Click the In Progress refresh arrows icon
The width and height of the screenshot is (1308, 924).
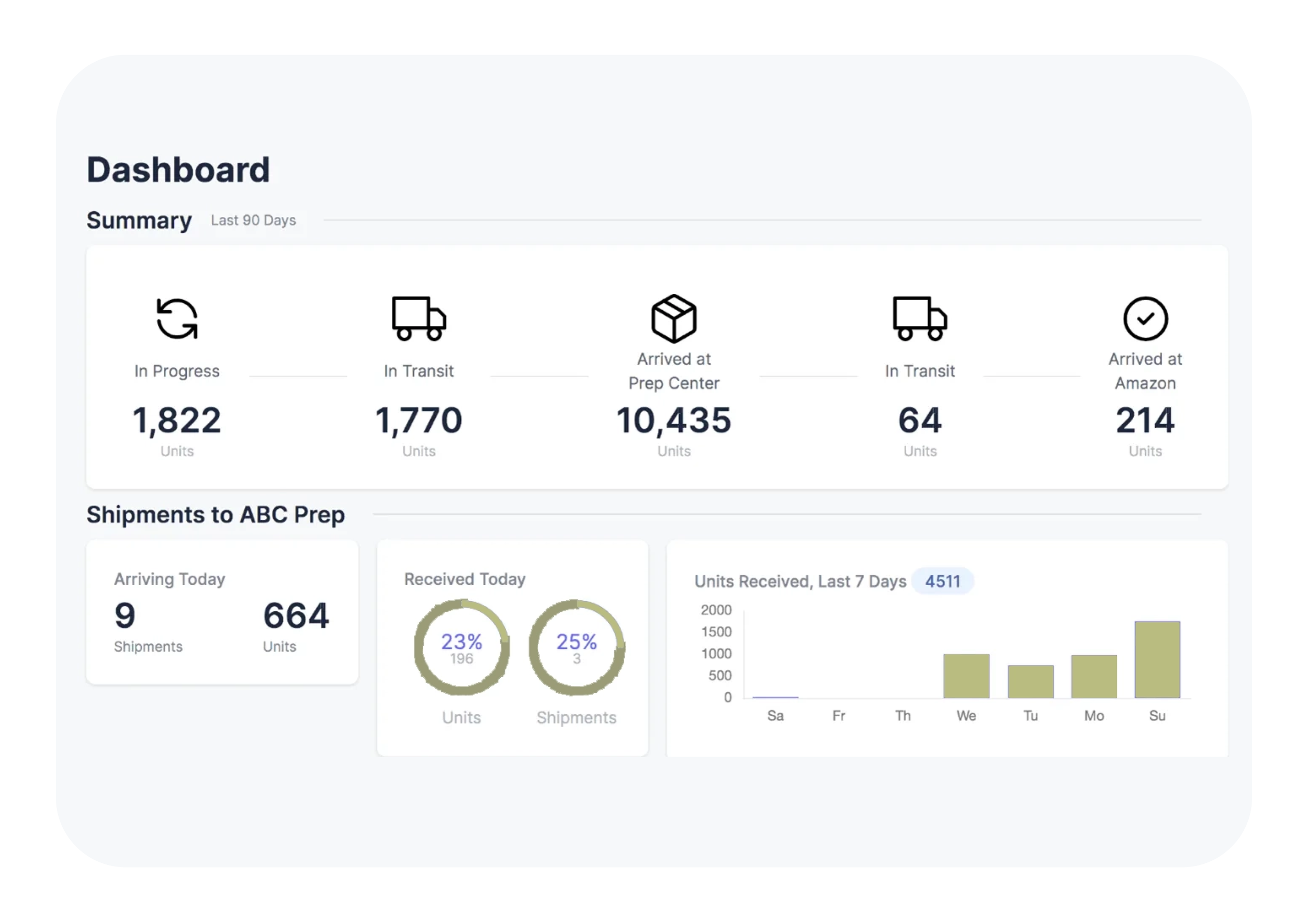click(177, 319)
